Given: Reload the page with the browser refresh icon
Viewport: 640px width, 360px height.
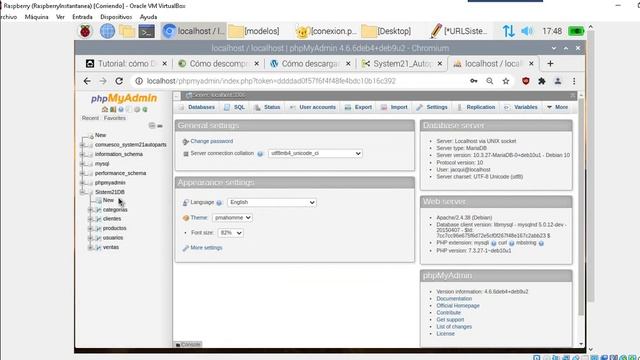Looking at the screenshot, I should [x=119, y=81].
